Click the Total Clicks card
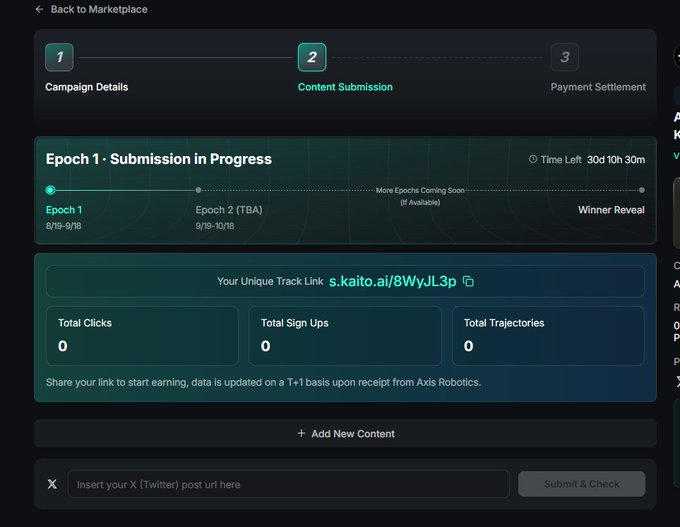This screenshot has width=680, height=527. (142, 336)
